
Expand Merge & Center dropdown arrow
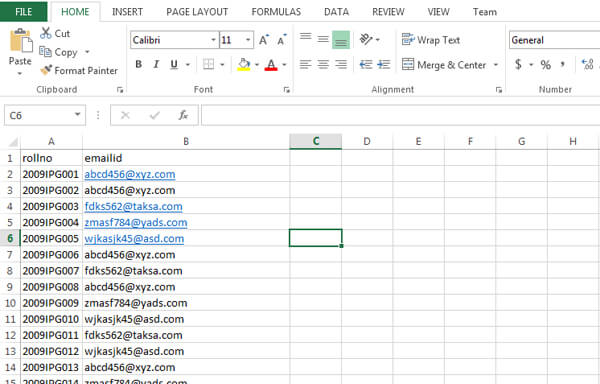(x=496, y=65)
